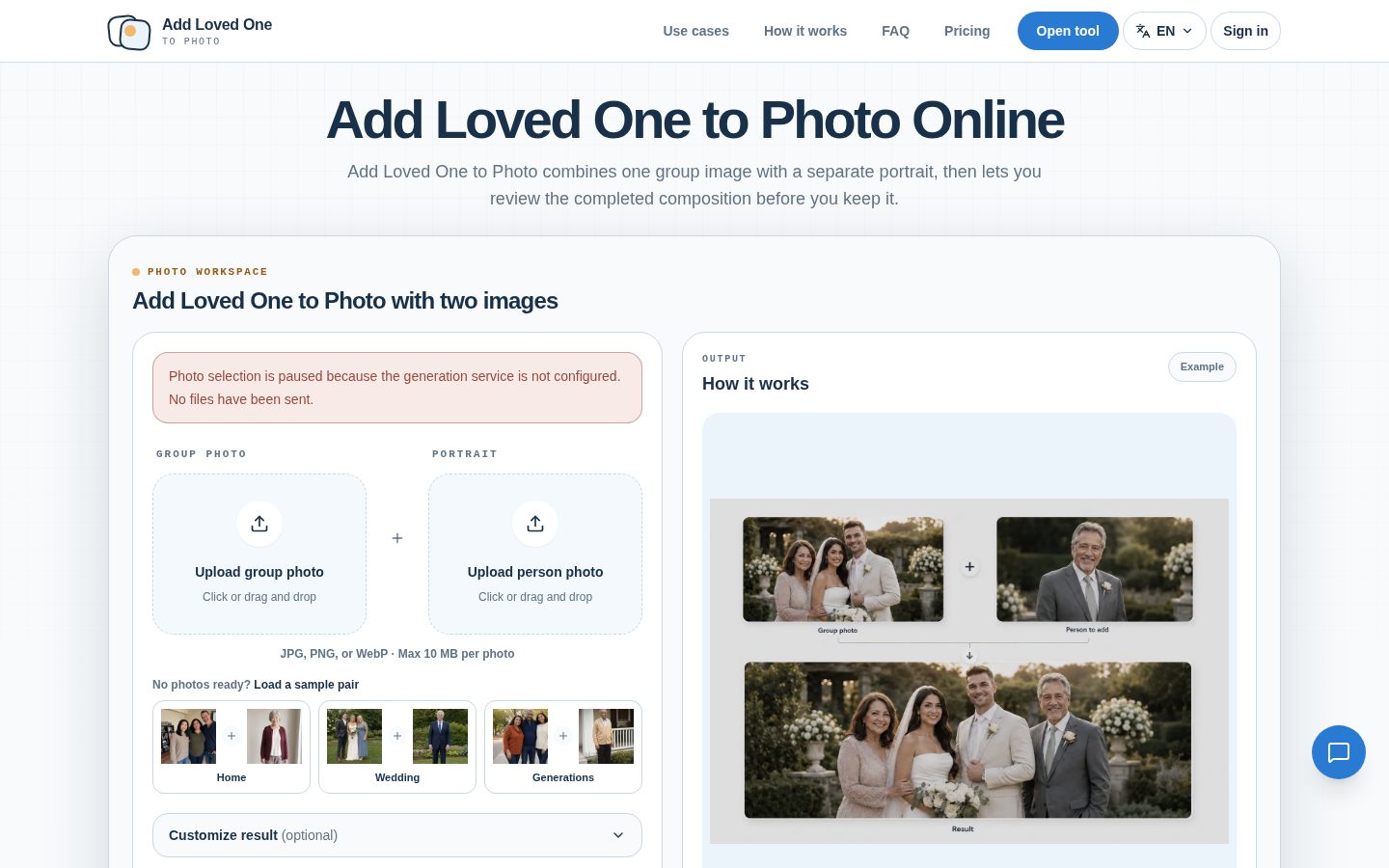1389x868 pixels.
Task: Click the 'Add Loved One to Photo Online' heading
Action: click(x=694, y=121)
